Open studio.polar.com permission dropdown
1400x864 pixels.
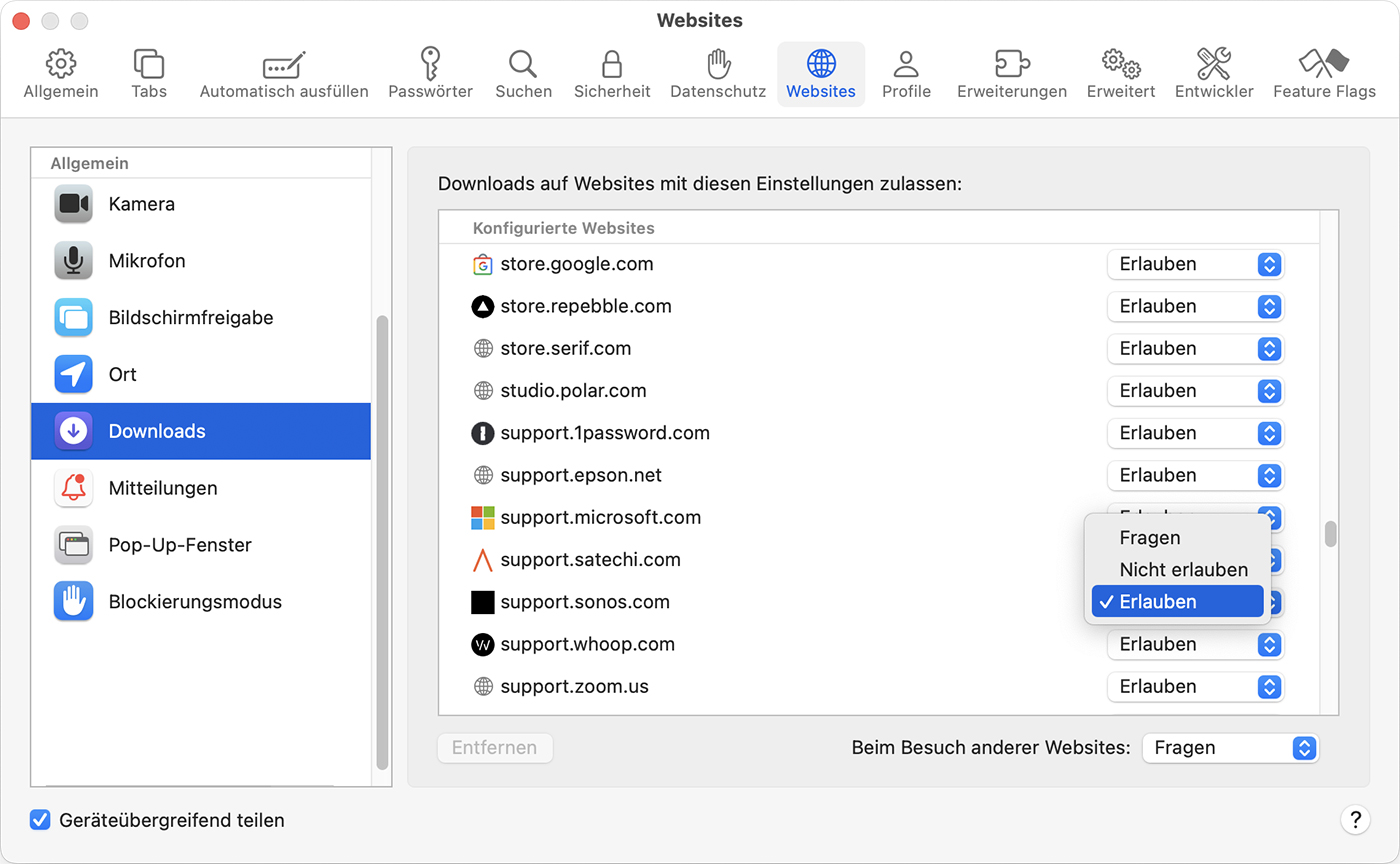coord(1195,391)
